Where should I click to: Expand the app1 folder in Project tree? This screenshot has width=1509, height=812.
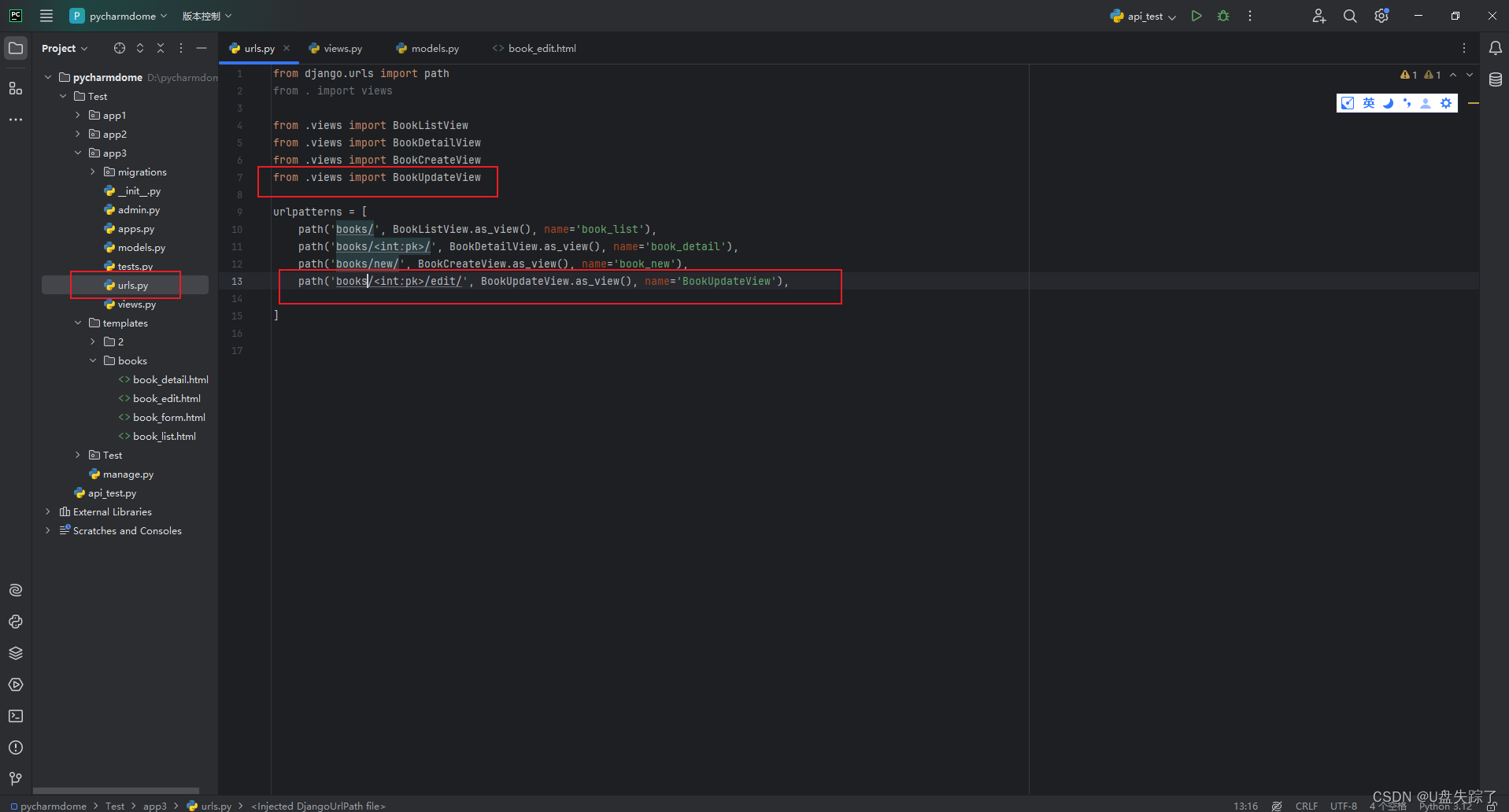77,115
